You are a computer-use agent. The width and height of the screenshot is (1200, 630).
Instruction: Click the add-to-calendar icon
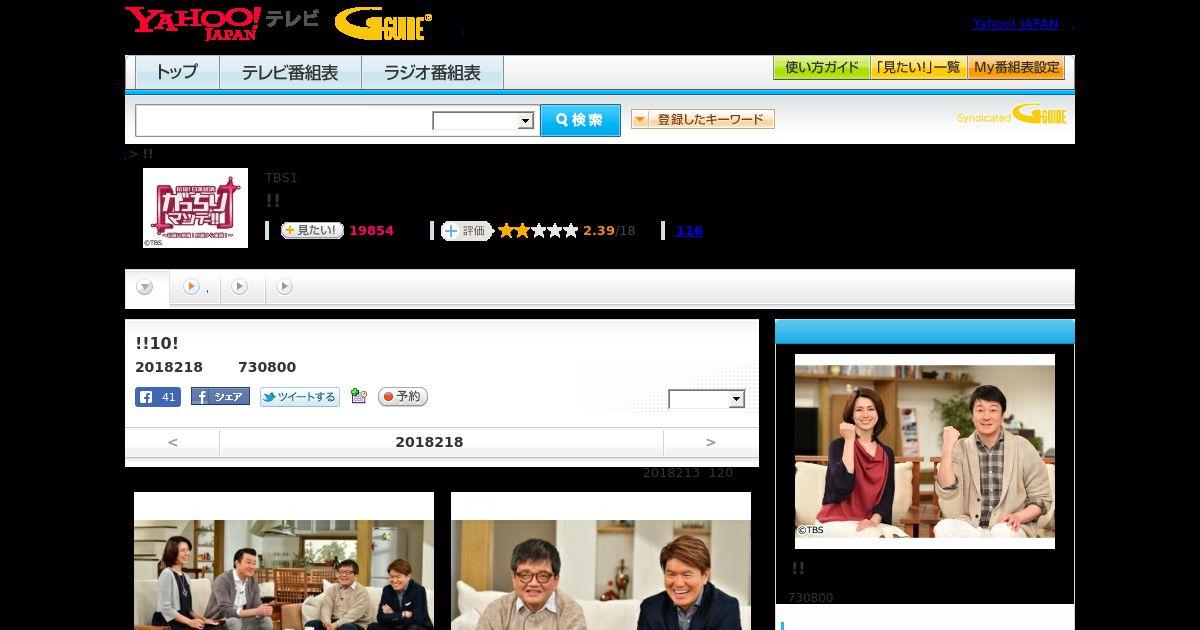click(359, 397)
